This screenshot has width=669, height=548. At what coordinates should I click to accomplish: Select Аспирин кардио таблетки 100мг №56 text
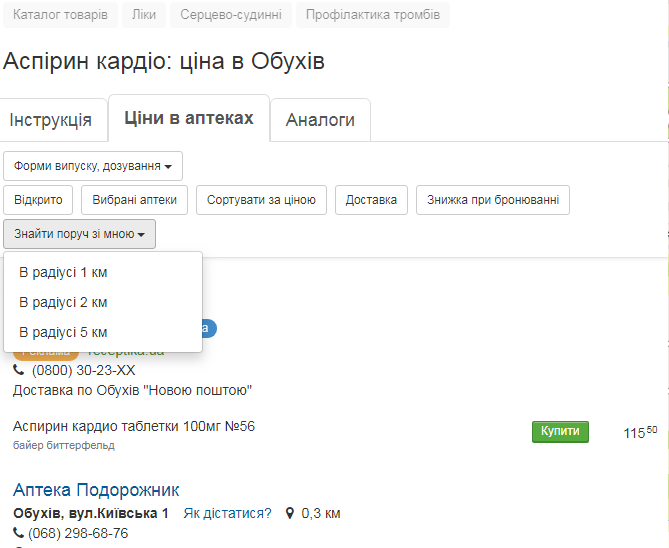pos(134,426)
